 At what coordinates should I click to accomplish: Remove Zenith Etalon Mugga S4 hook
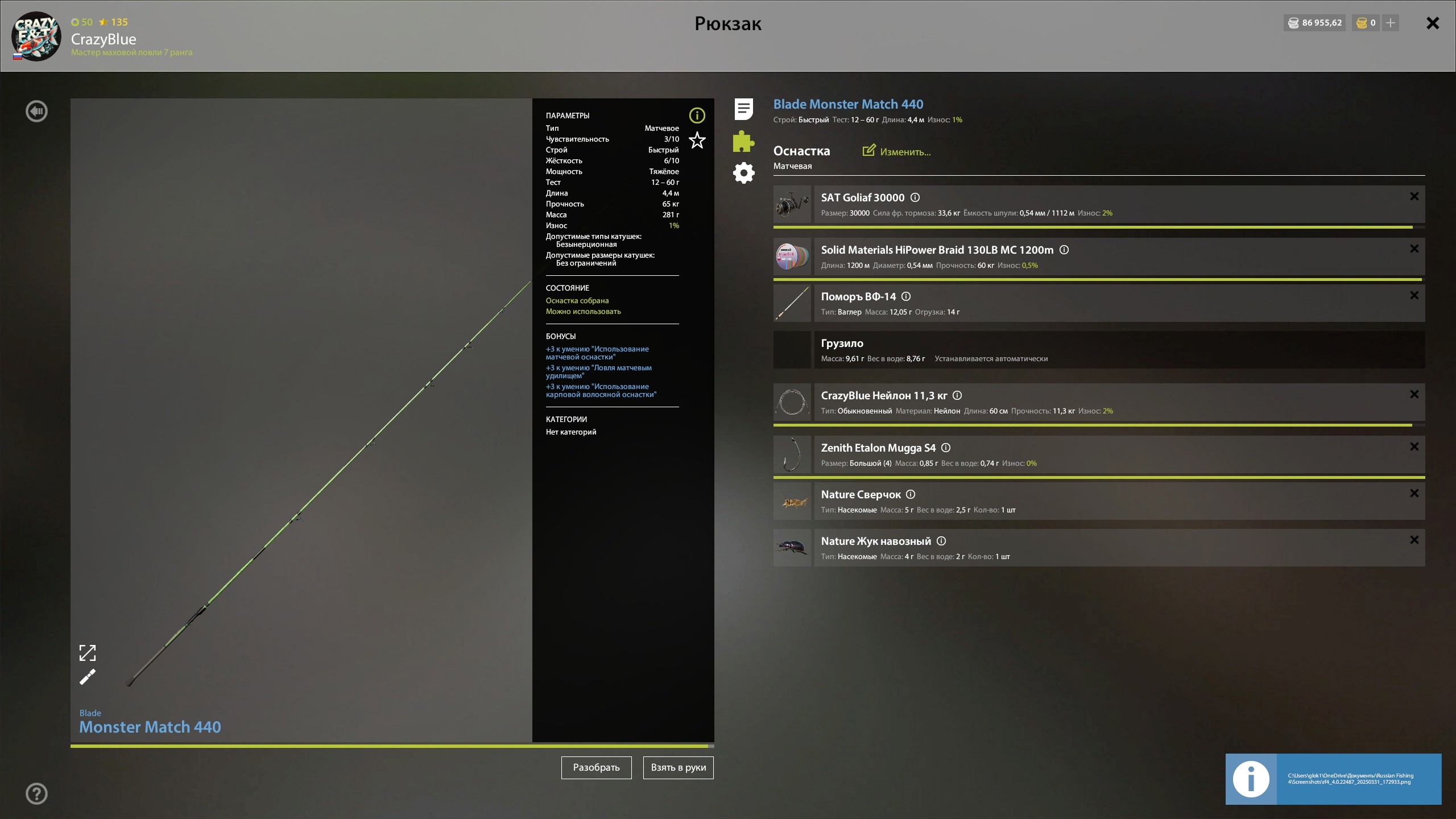(1414, 446)
